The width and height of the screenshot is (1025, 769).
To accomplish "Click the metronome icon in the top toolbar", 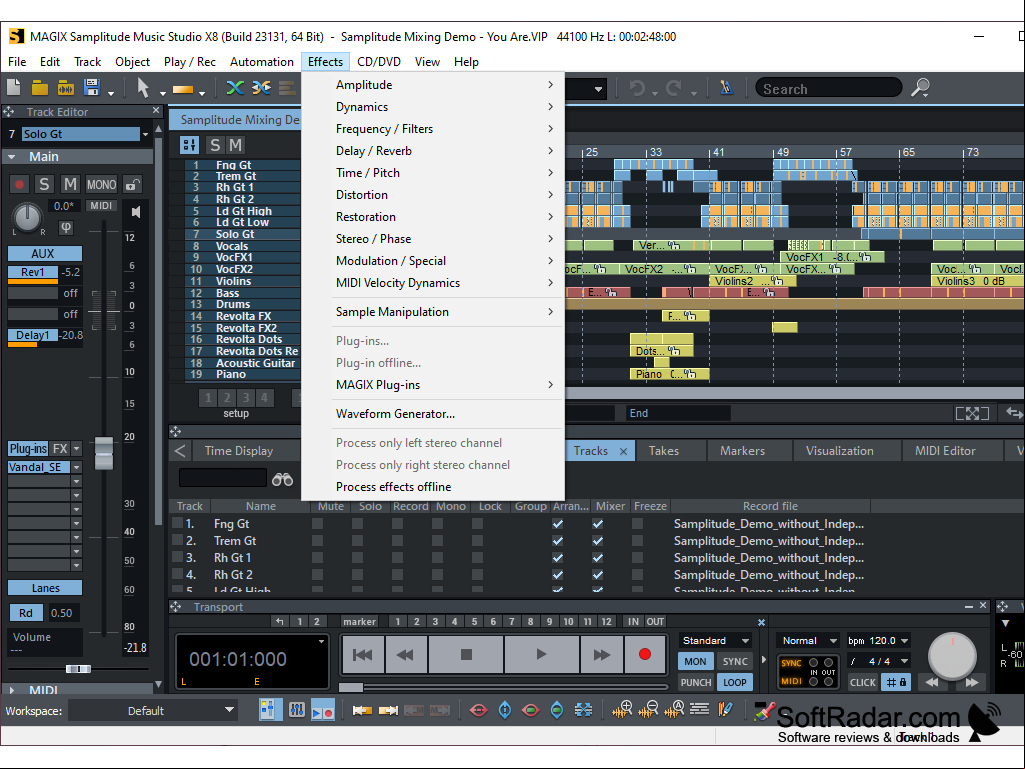I will (x=726, y=88).
